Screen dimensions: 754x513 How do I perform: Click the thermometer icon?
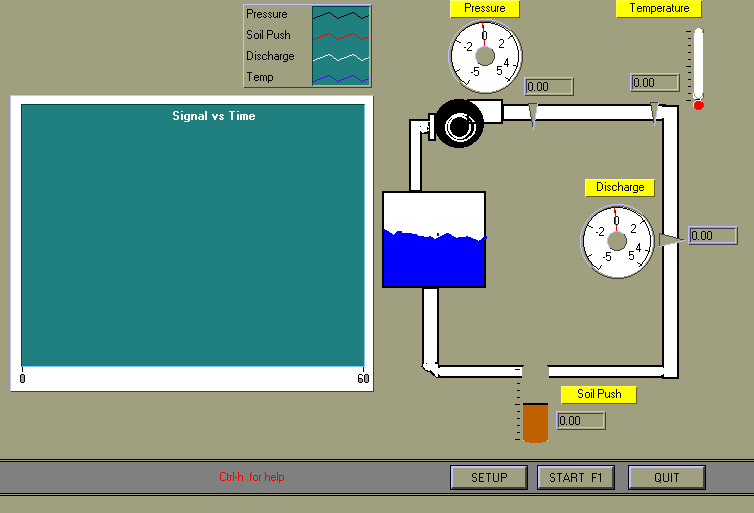pos(698,67)
